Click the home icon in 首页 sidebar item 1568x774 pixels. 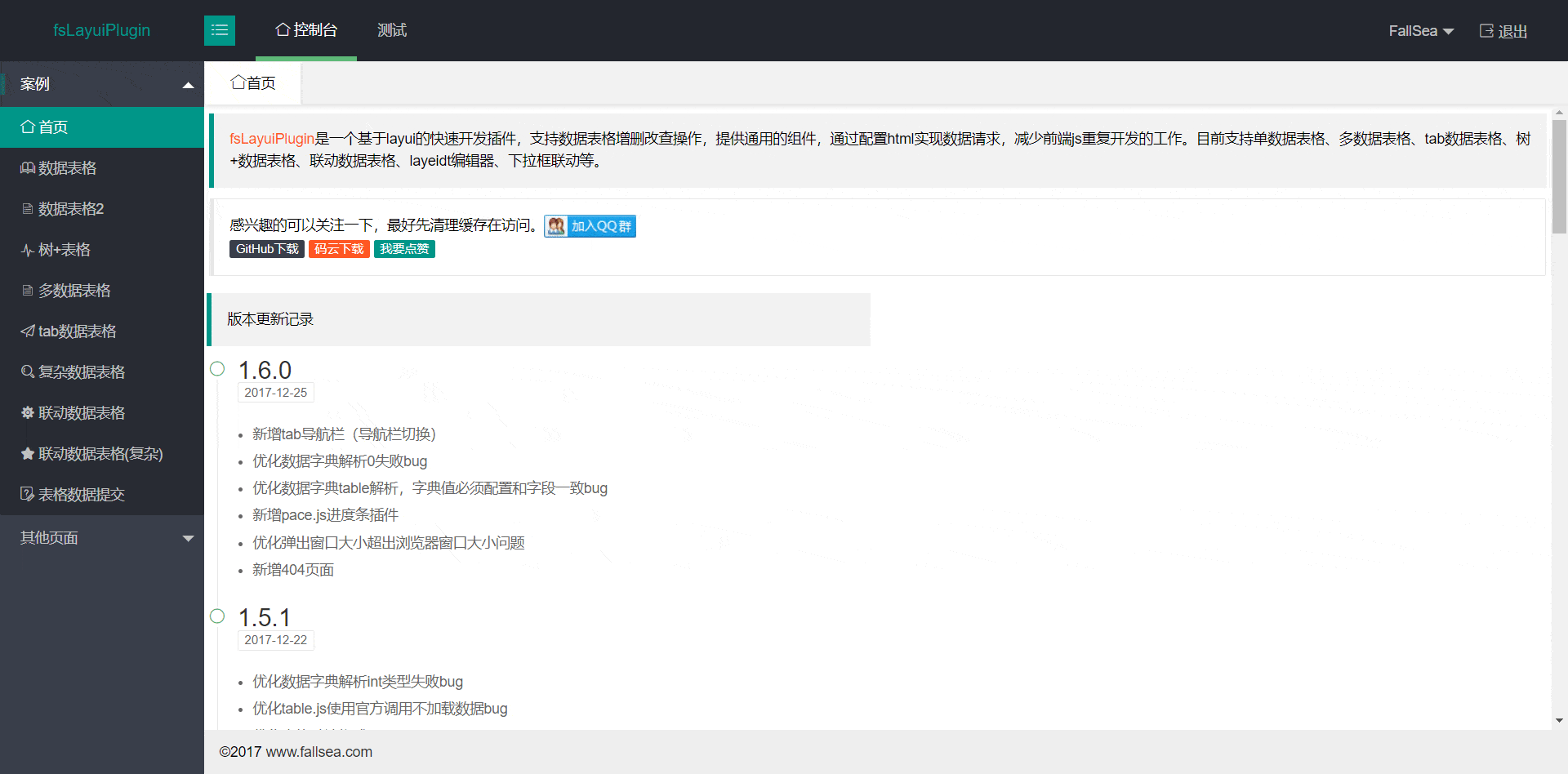28,127
